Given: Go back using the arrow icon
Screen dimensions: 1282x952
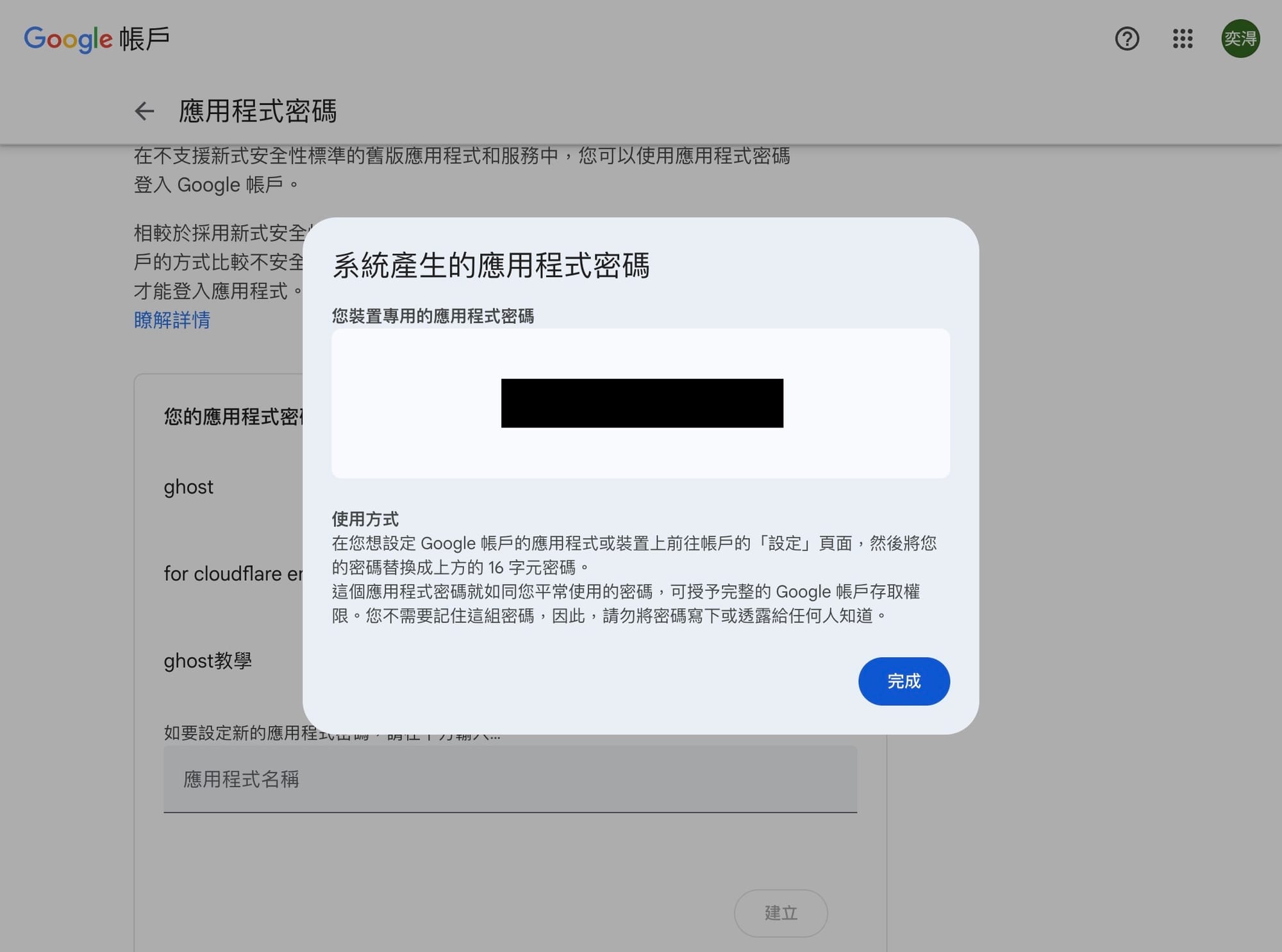Looking at the screenshot, I should pos(144,112).
